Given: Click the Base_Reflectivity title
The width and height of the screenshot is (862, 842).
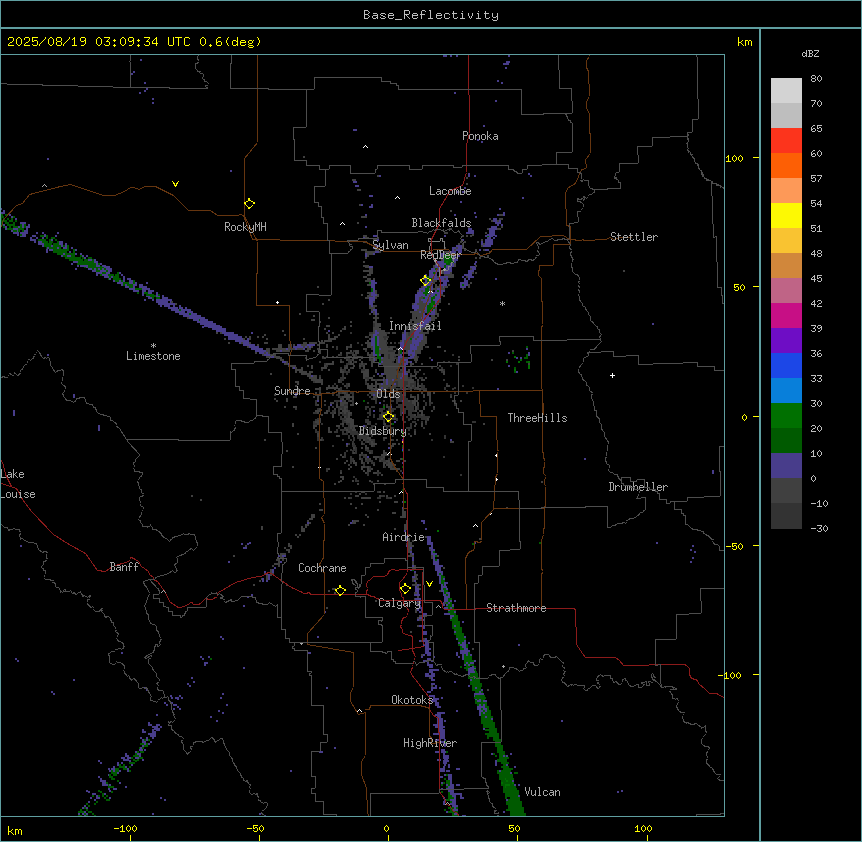Looking at the screenshot, I should (431, 15).
